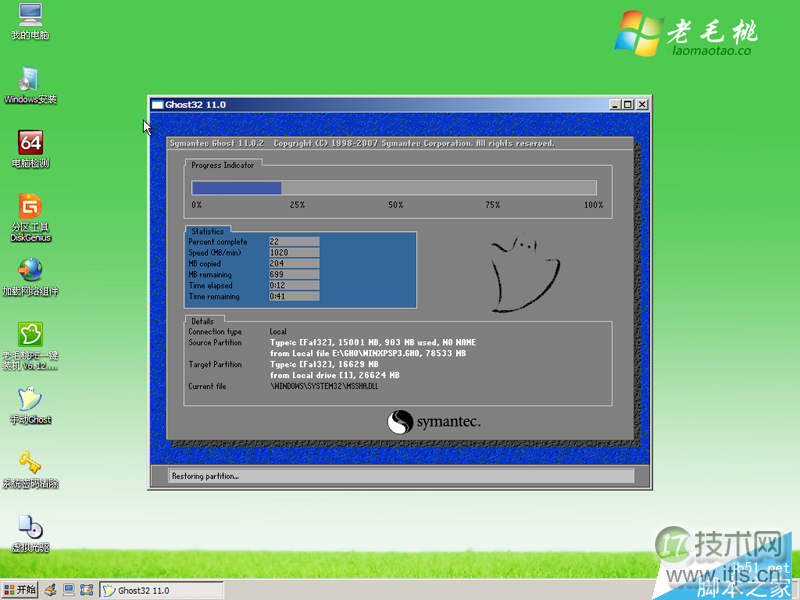Click the Connection type value Local

click(x=278, y=332)
